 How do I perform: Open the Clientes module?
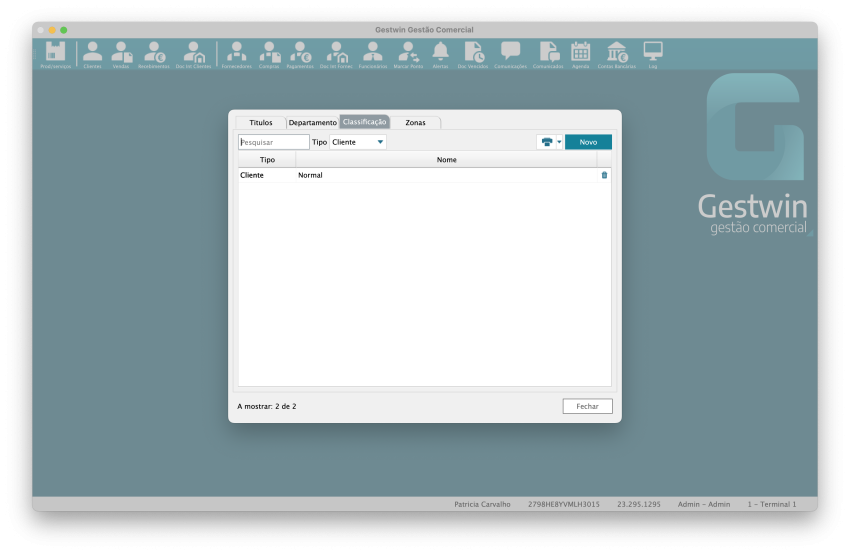tap(92, 53)
